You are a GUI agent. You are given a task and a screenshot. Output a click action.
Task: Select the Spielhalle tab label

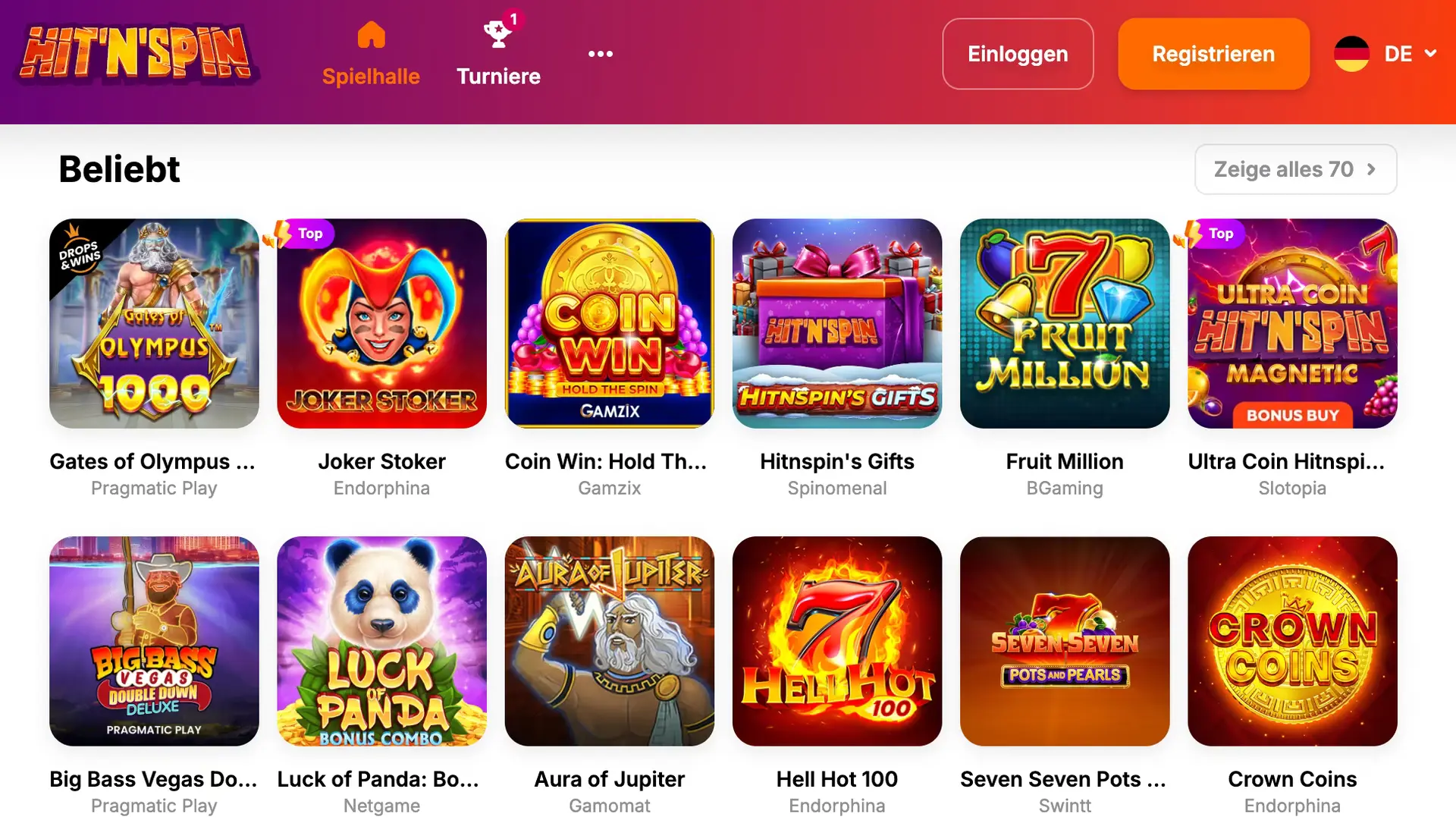(371, 77)
